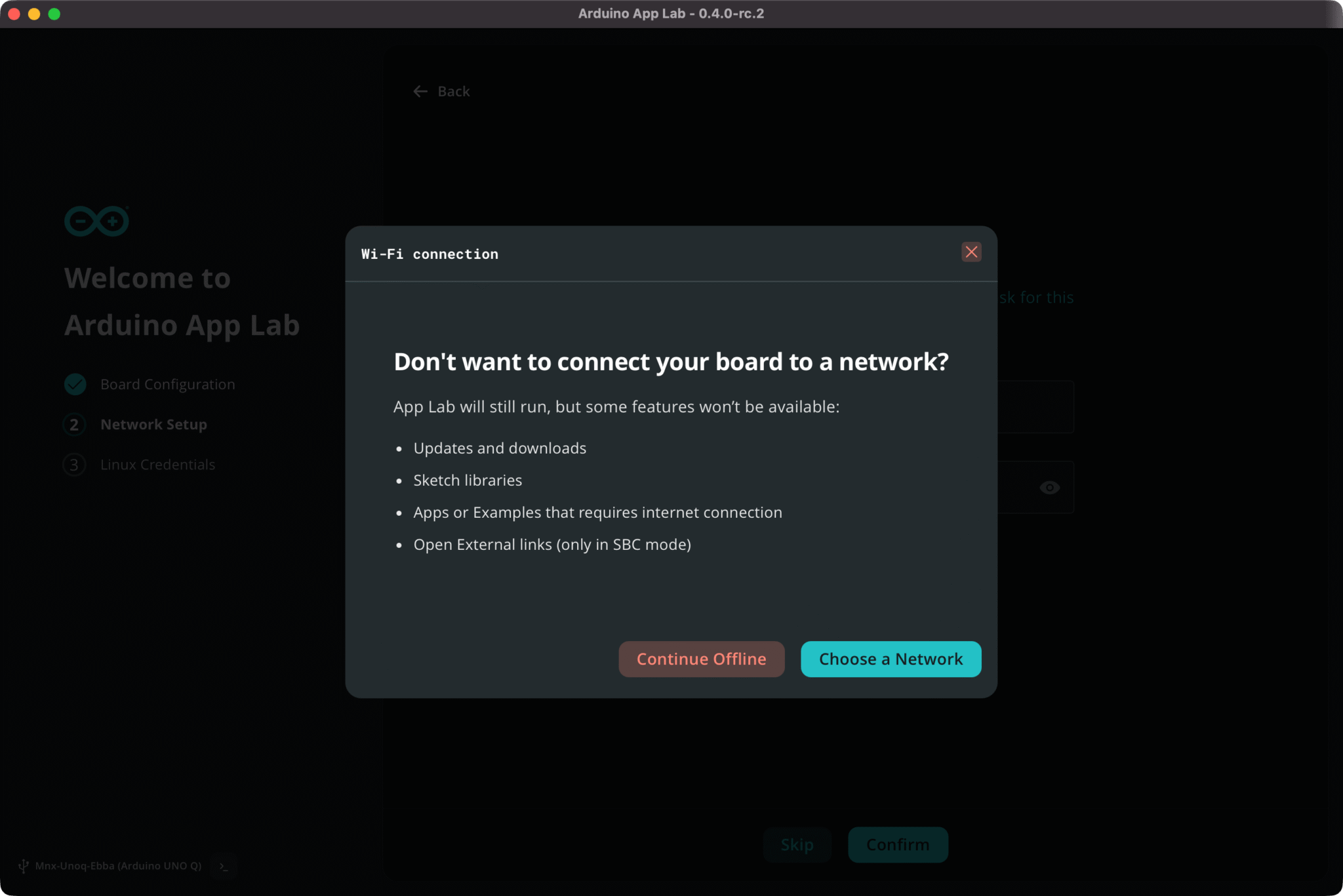The height and width of the screenshot is (896, 1343).
Task: Select the Network Setup step
Action: 153,425
